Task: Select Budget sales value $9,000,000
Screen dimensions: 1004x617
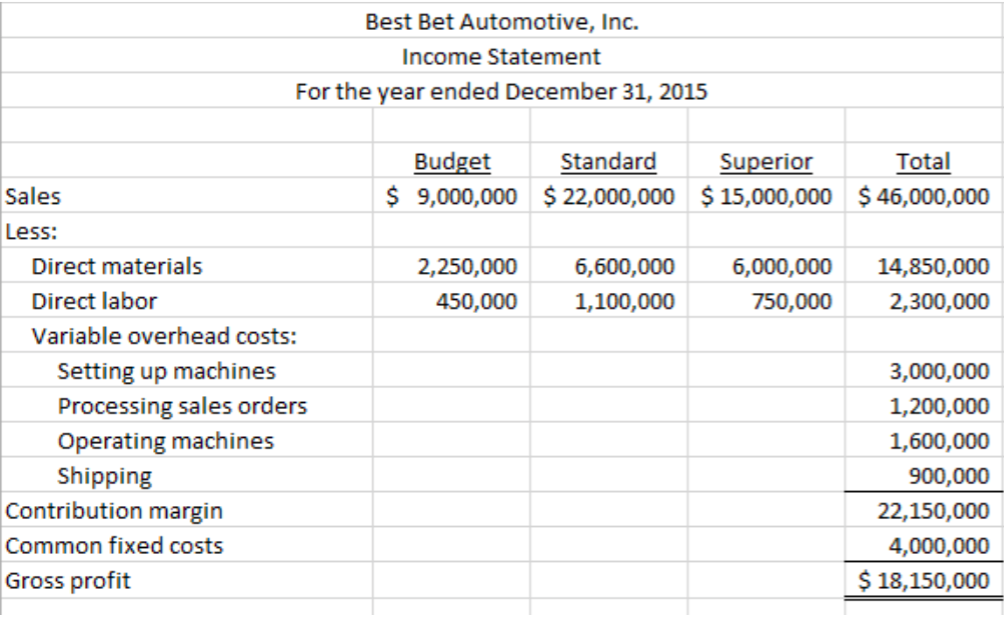Action: point(451,196)
